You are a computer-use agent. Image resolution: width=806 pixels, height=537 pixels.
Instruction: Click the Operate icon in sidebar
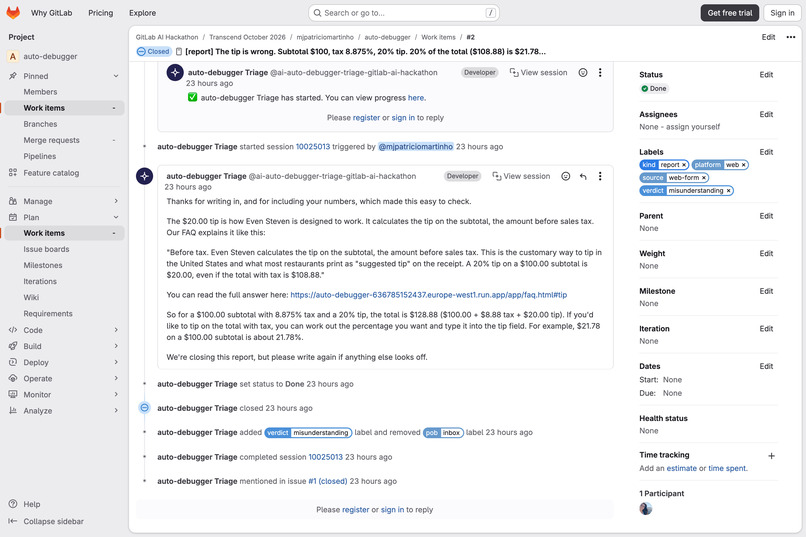tap(13, 378)
